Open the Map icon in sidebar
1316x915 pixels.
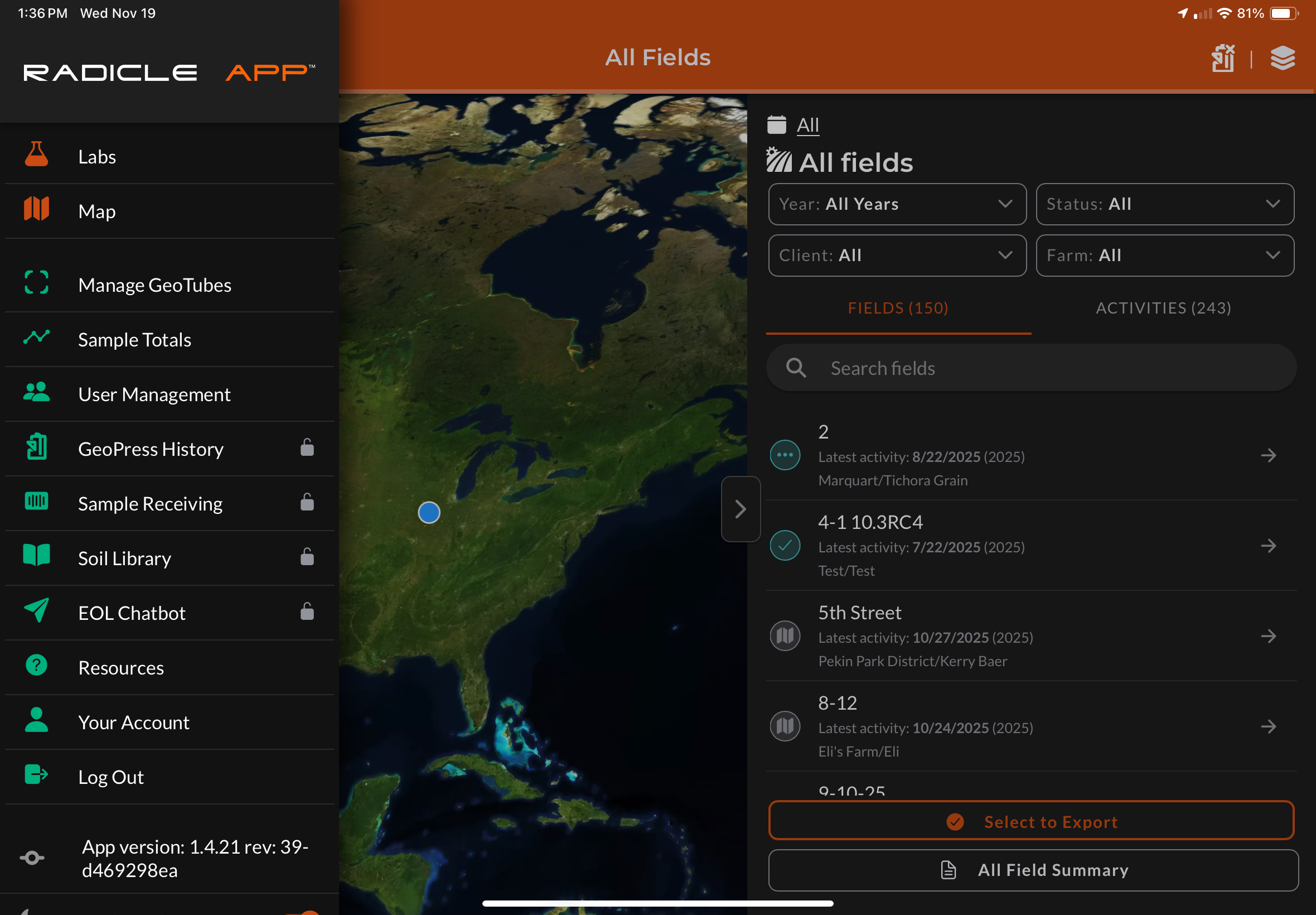(37, 209)
